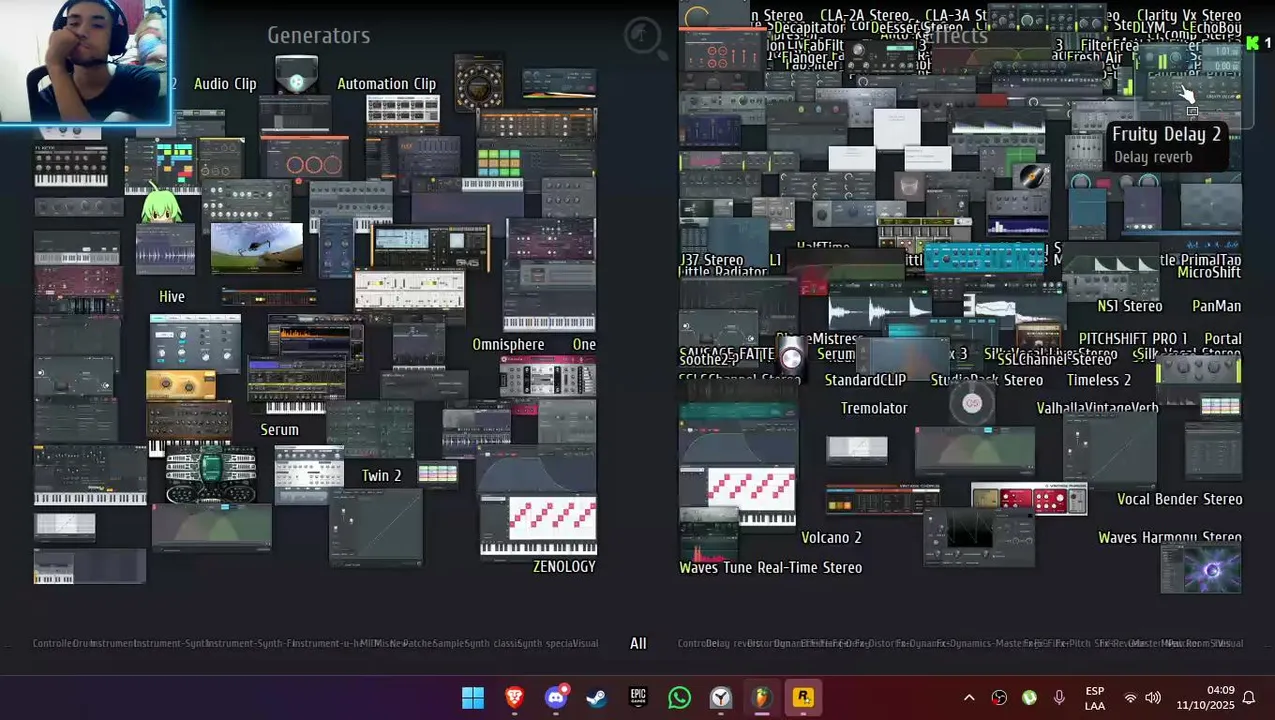Select the Little Radiator effect
The height and width of the screenshot is (720, 1275).
(x=723, y=272)
